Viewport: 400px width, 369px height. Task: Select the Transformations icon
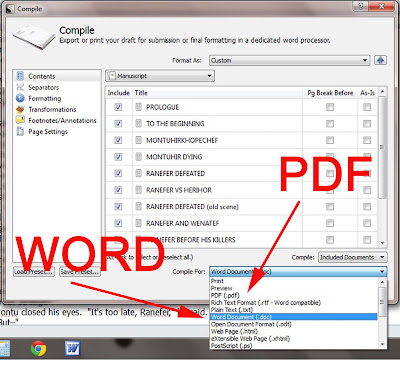20,109
